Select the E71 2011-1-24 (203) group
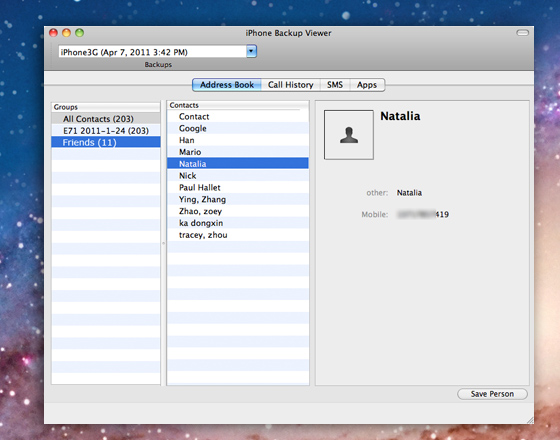Viewport: 560px width, 440px height. 106,130
